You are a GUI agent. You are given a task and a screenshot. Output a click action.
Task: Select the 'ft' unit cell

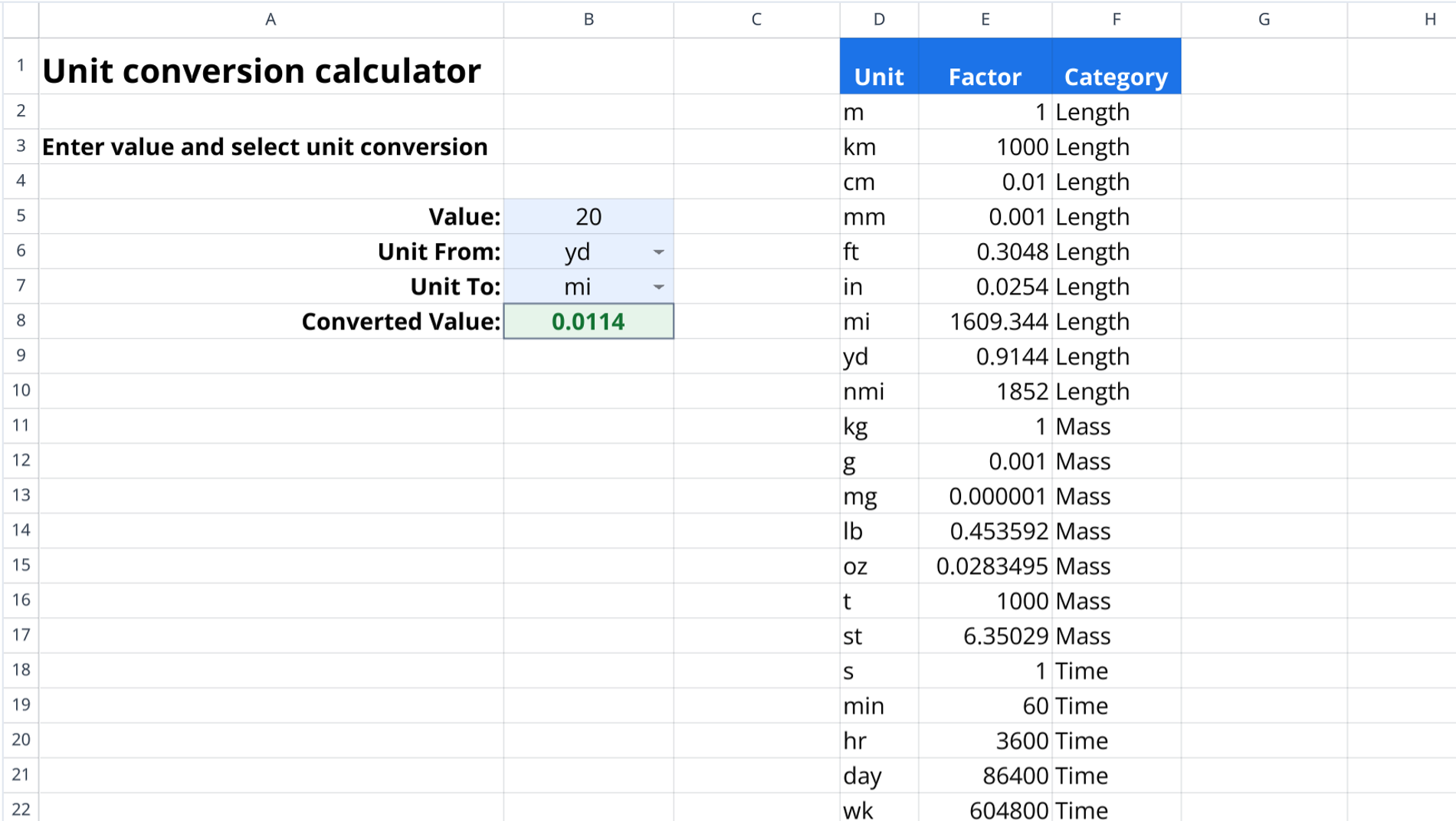point(879,251)
